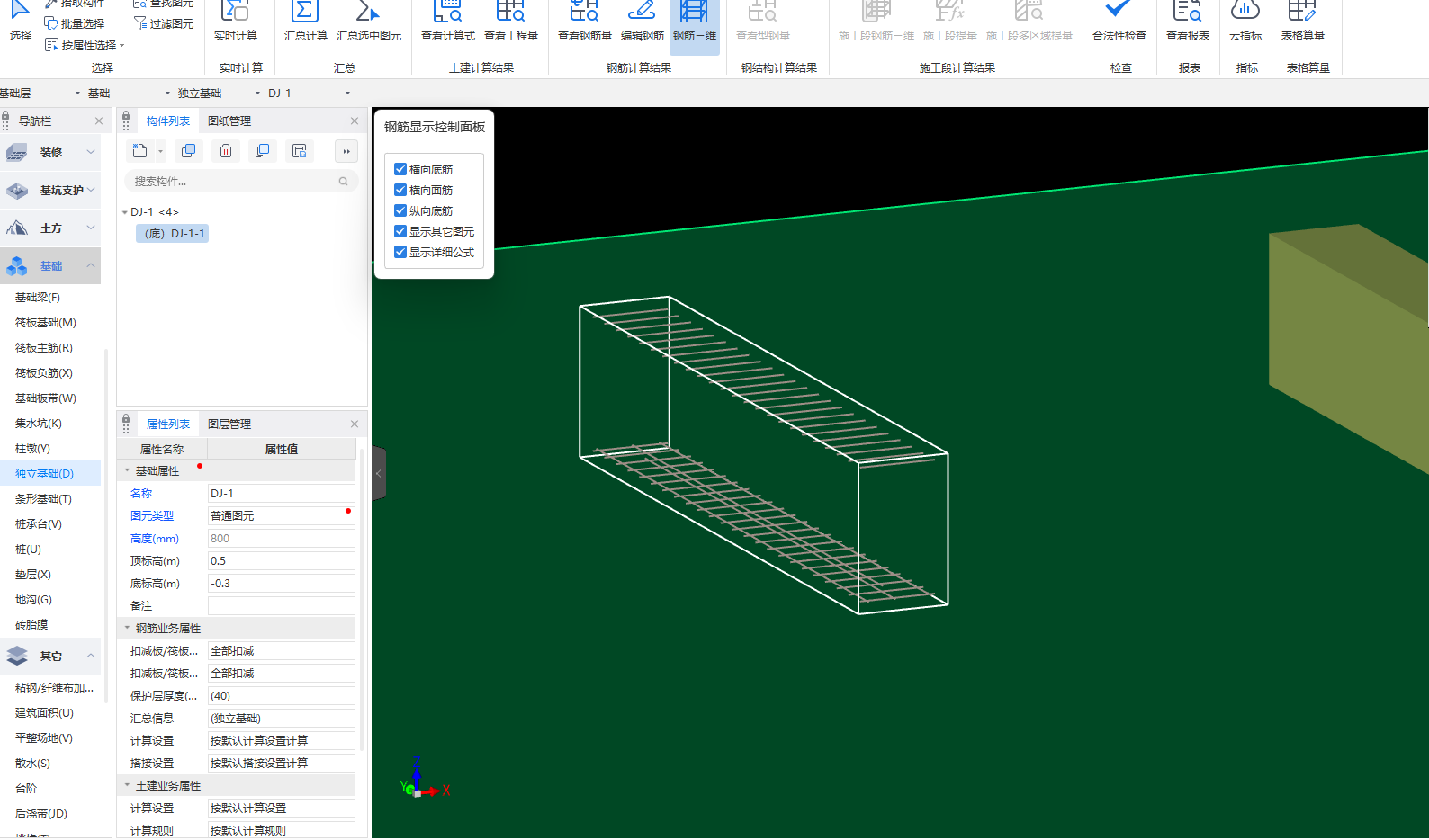The image size is (1429, 840).
Task: Open 表格算量 tool
Action: click(x=1303, y=22)
